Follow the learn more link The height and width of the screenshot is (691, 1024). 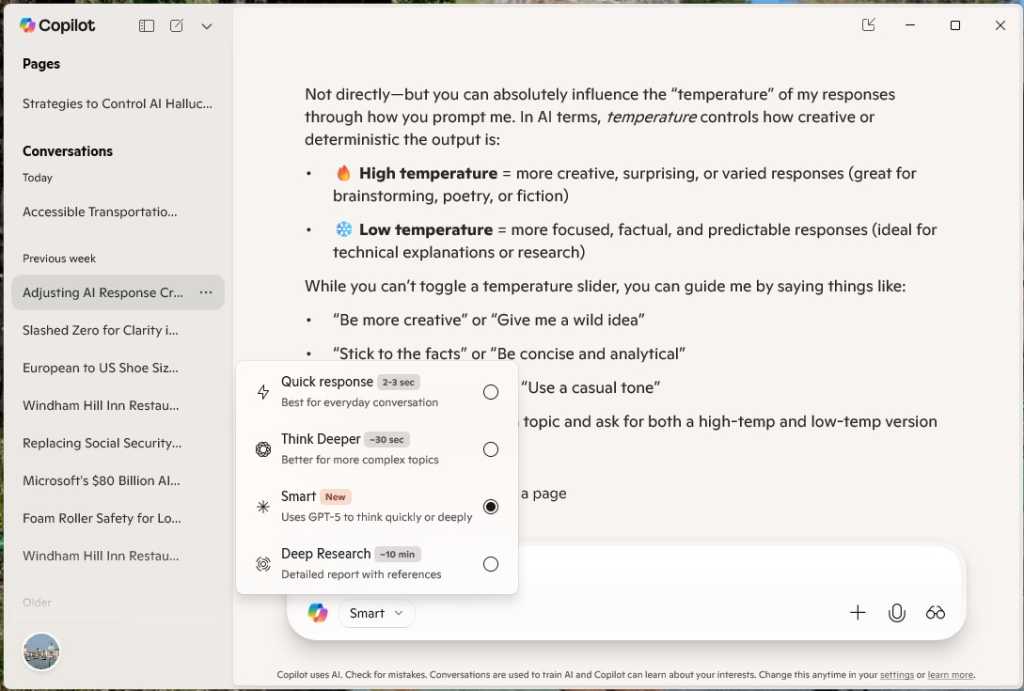pyautogui.click(x=950, y=675)
